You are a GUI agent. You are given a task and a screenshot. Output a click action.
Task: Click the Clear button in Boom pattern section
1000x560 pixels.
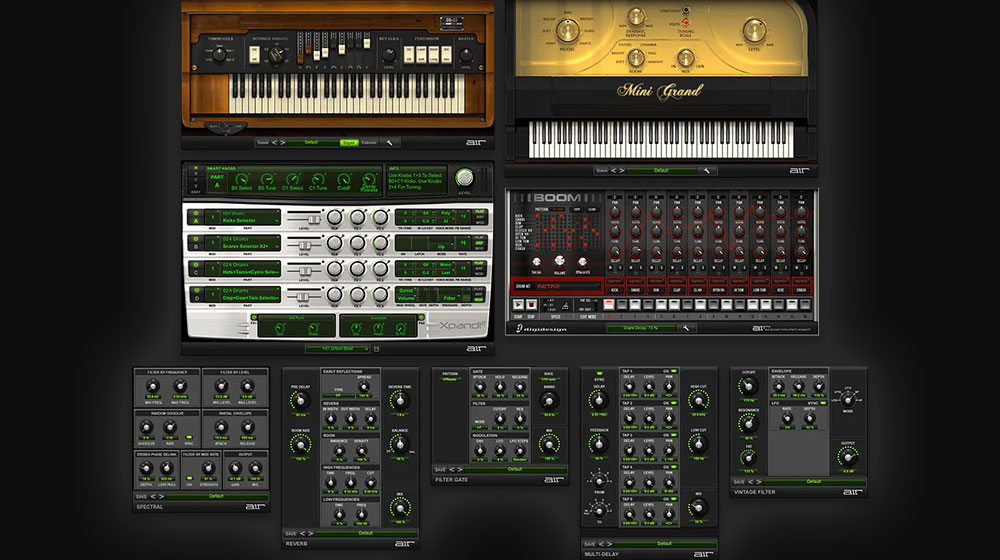(592, 209)
